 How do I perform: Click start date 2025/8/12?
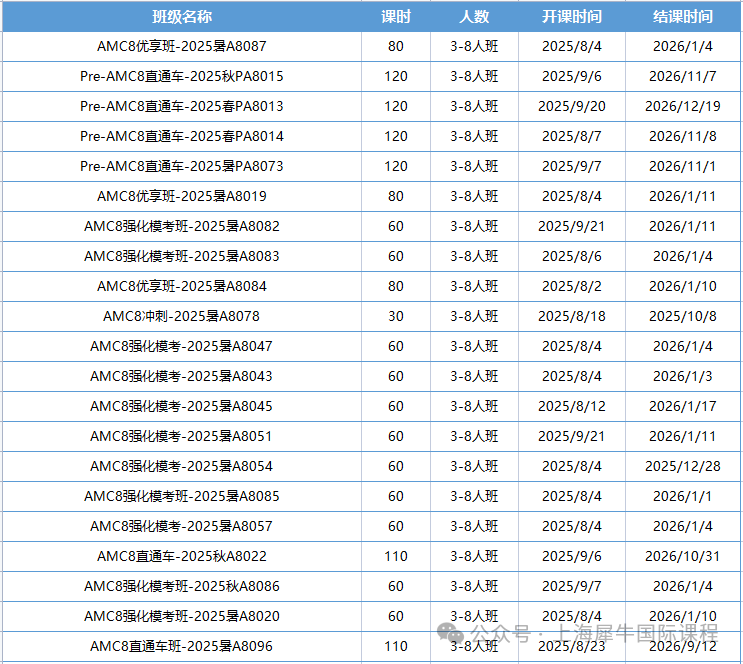(x=571, y=406)
